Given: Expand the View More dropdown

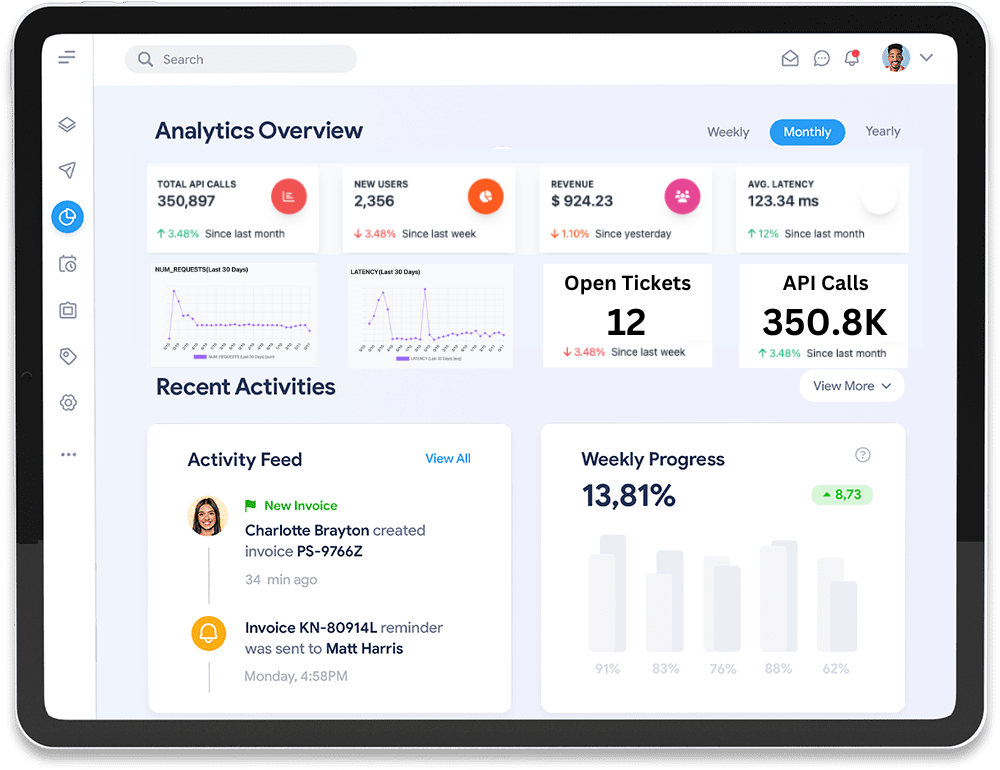Looking at the screenshot, I should [851, 386].
